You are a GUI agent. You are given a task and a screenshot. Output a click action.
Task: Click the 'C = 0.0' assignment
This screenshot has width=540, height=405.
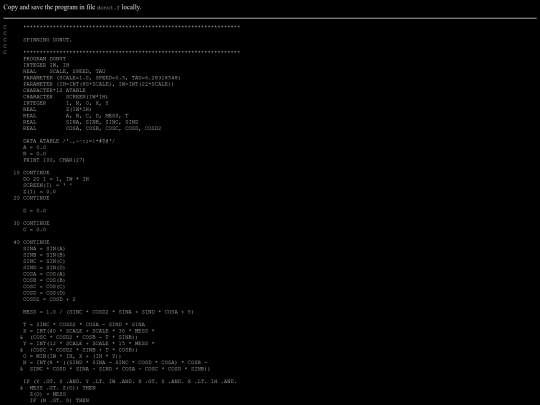[x=34, y=230]
